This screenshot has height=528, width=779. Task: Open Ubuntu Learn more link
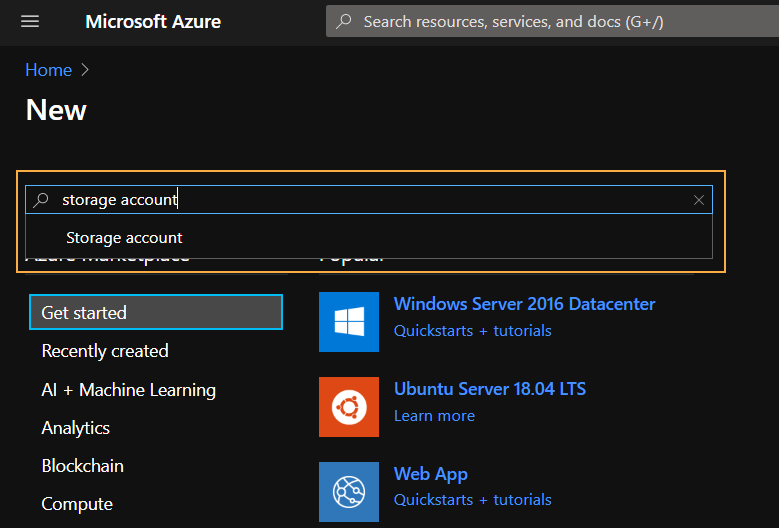point(434,416)
